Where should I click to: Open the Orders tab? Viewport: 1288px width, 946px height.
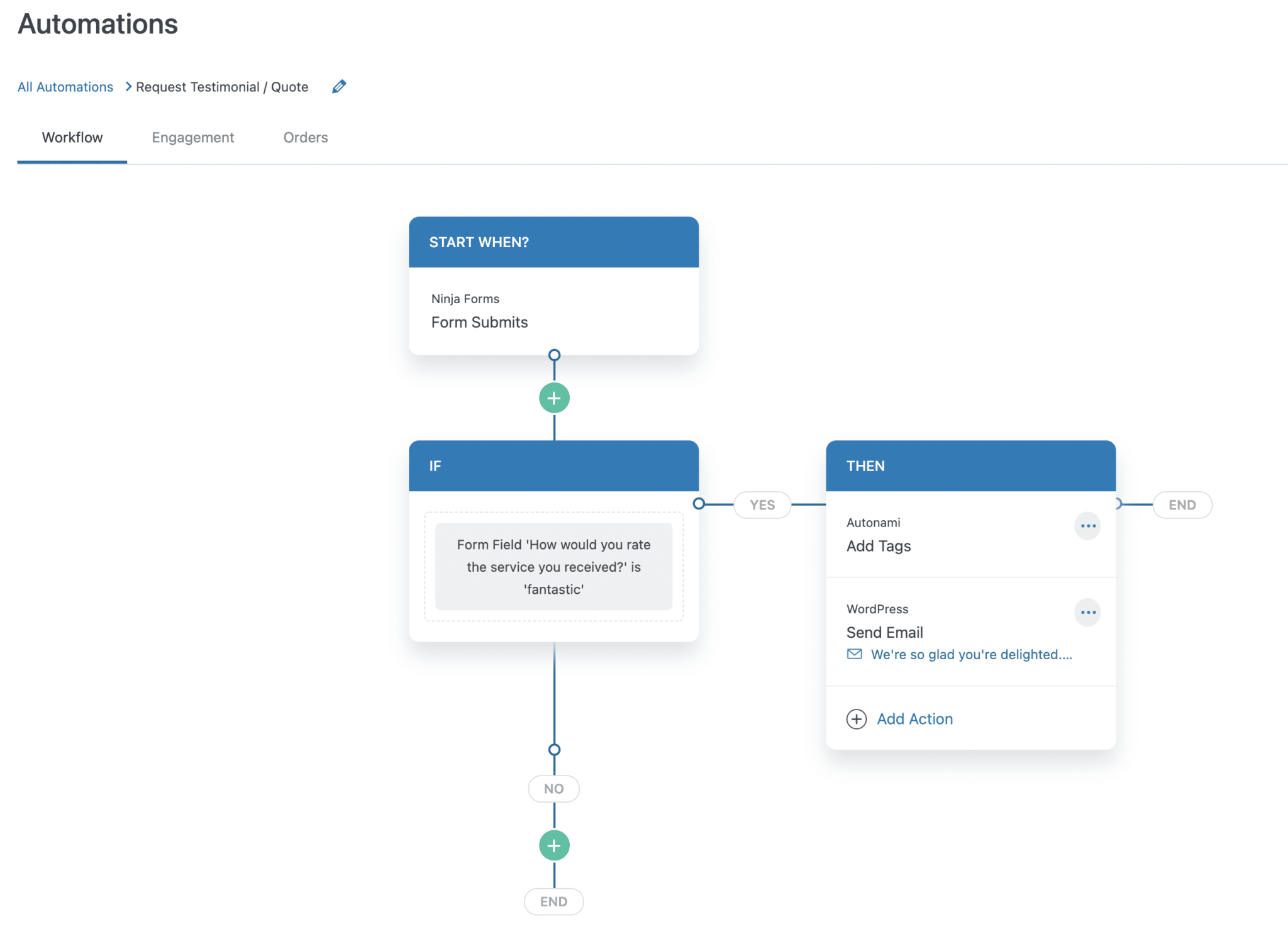tap(306, 137)
